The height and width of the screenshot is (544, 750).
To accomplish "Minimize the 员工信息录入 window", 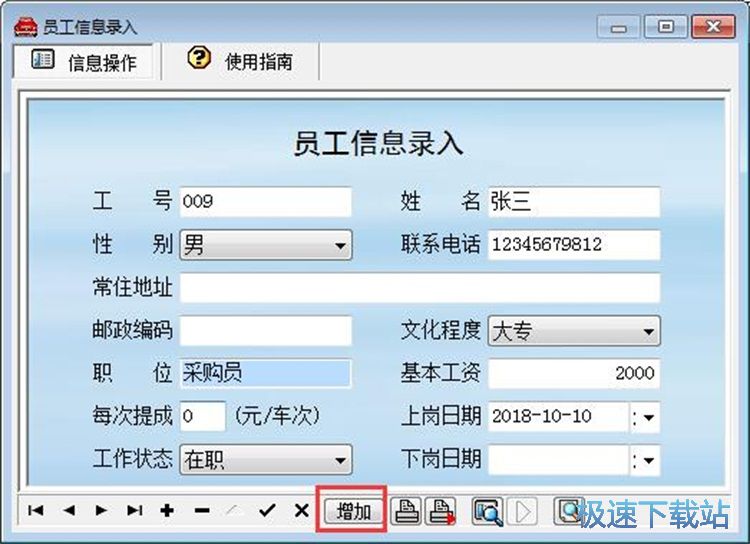I will [x=618, y=27].
